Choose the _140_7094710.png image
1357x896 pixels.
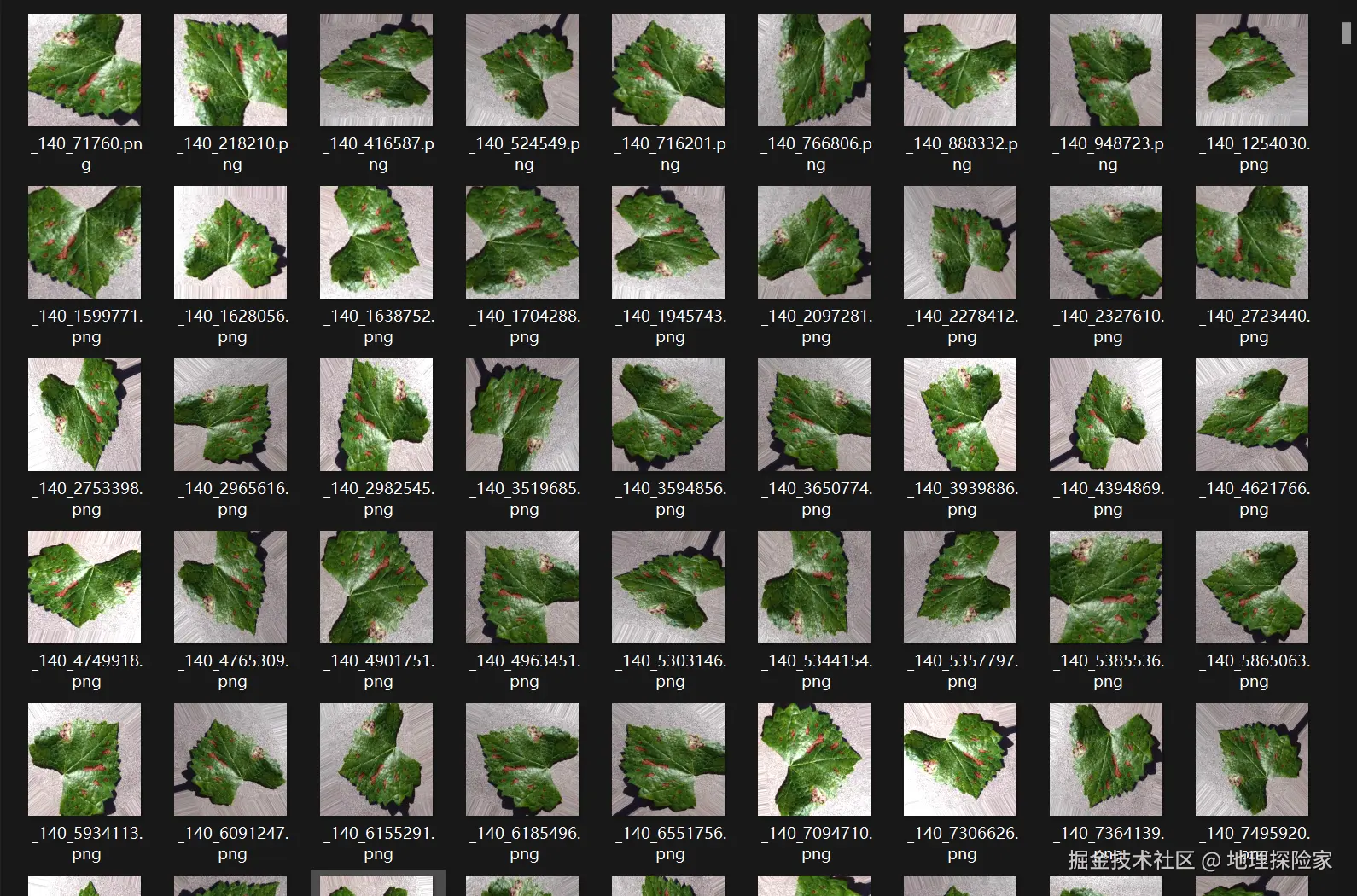coord(814,759)
